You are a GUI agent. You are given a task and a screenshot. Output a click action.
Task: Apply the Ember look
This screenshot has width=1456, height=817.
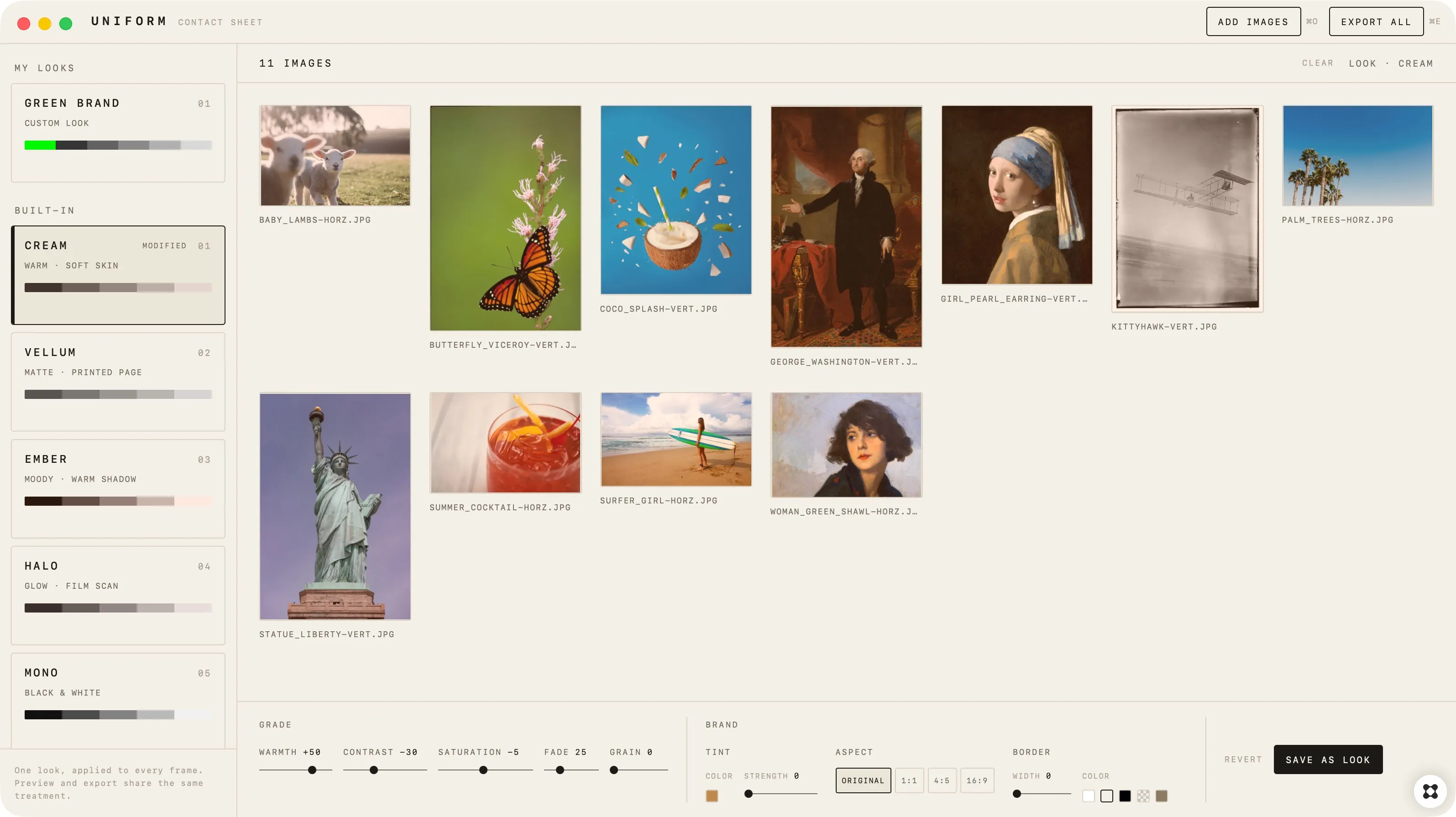[118, 489]
